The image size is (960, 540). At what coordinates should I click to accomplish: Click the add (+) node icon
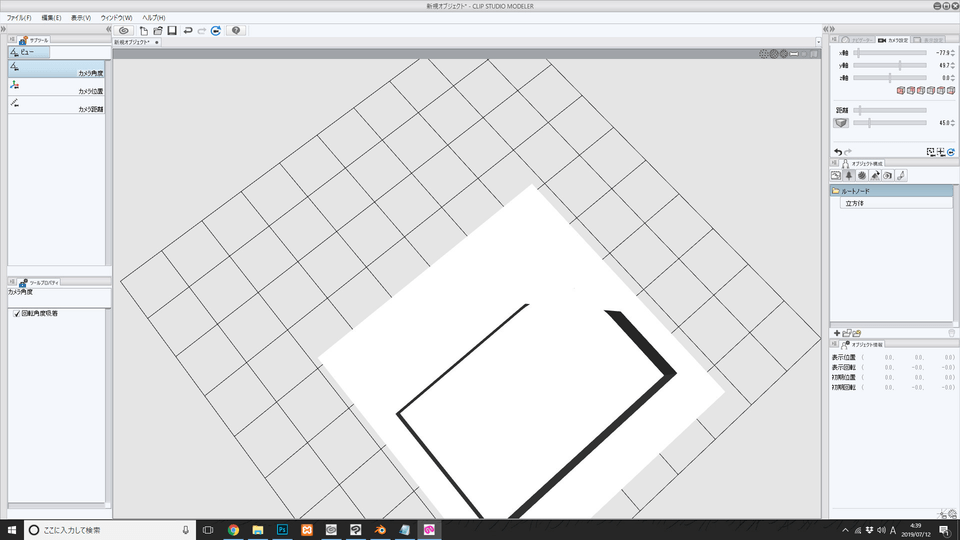[x=836, y=332]
